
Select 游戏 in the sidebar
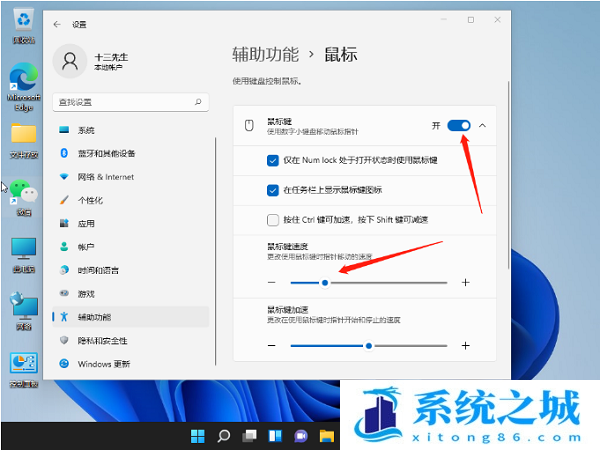(86, 294)
